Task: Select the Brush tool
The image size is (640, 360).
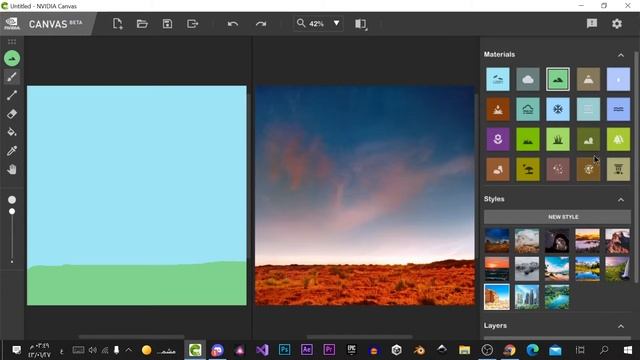Action: [x=12, y=77]
